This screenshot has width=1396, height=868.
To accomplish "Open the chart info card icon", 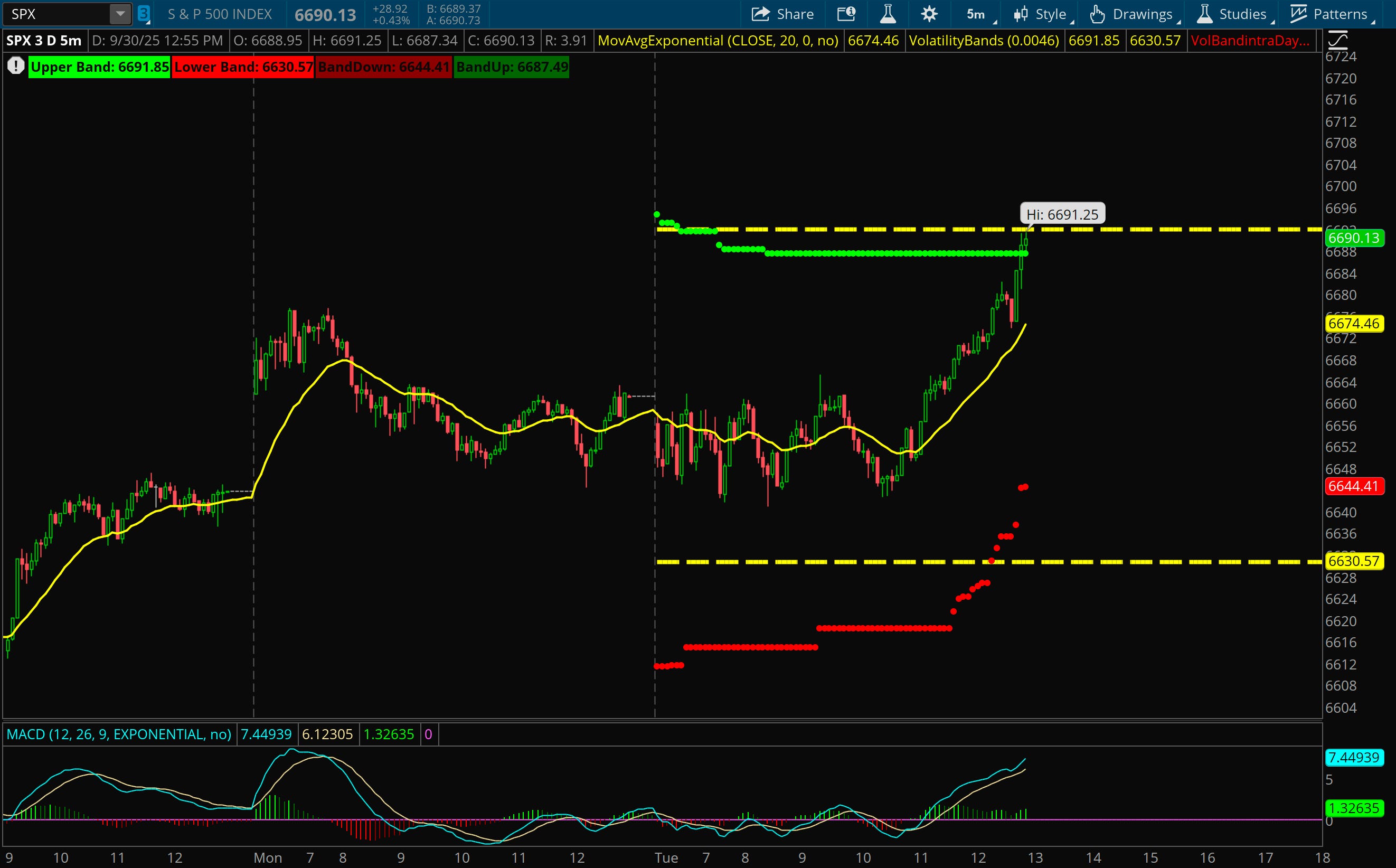I will [847, 14].
